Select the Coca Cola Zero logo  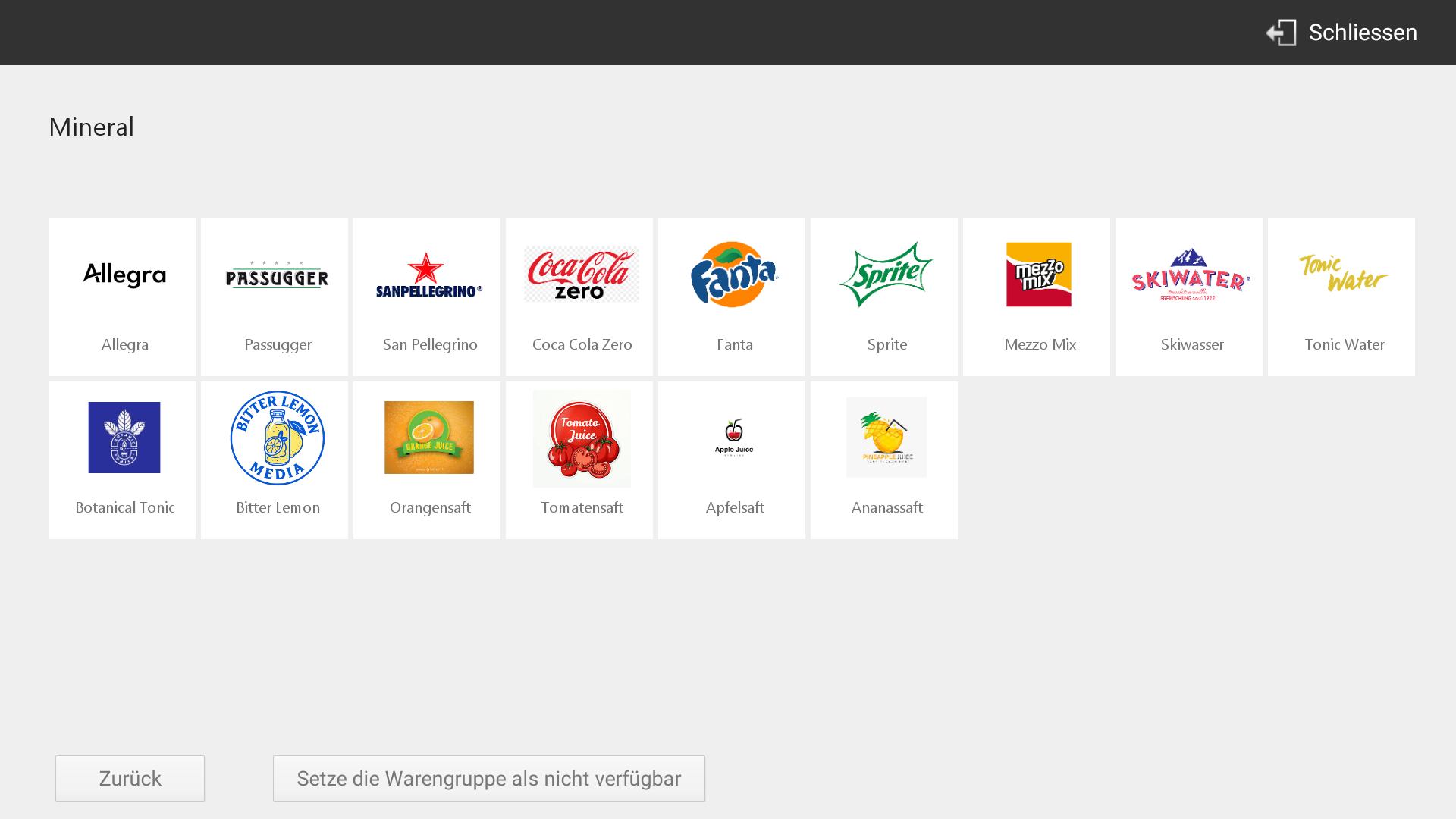tap(582, 275)
